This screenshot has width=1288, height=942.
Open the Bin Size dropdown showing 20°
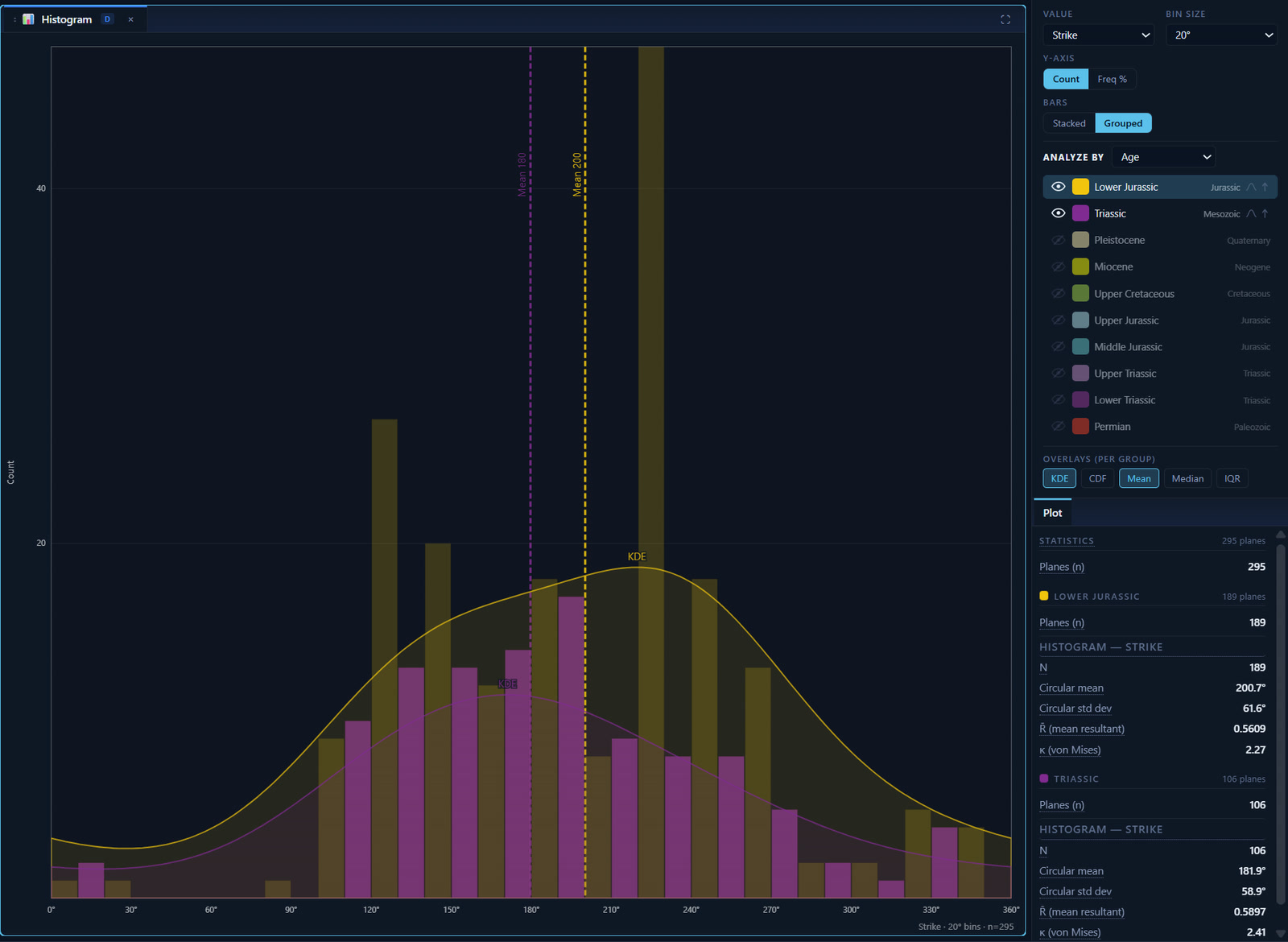(1221, 35)
